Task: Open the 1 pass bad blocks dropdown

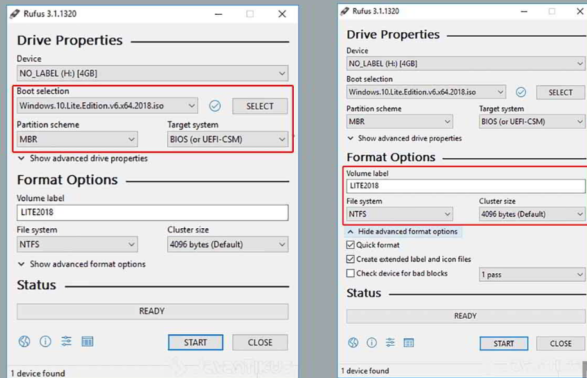Action: pos(532,275)
